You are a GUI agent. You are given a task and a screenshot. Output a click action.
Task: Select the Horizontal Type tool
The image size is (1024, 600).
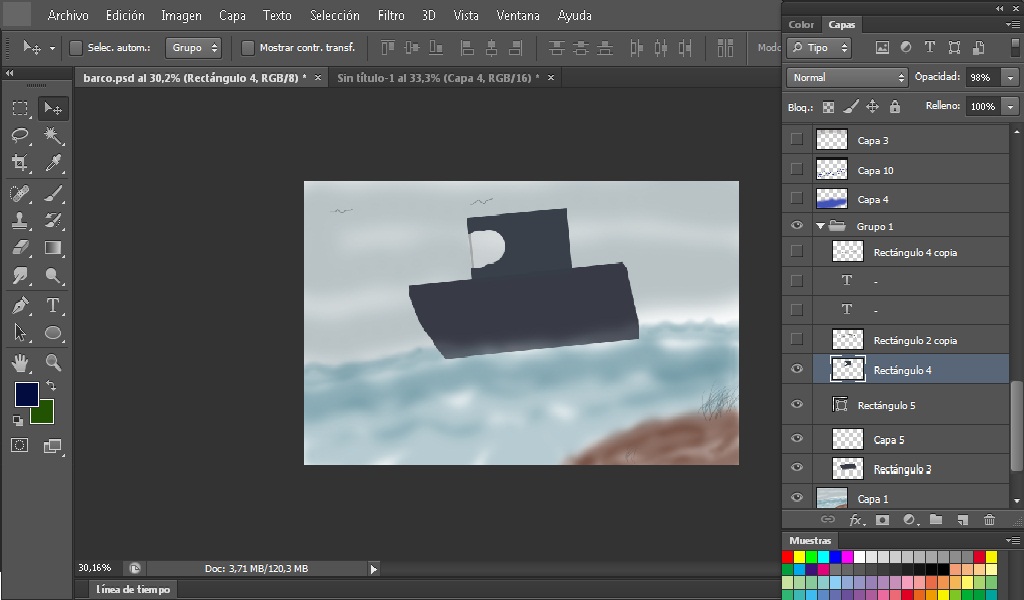[53, 305]
